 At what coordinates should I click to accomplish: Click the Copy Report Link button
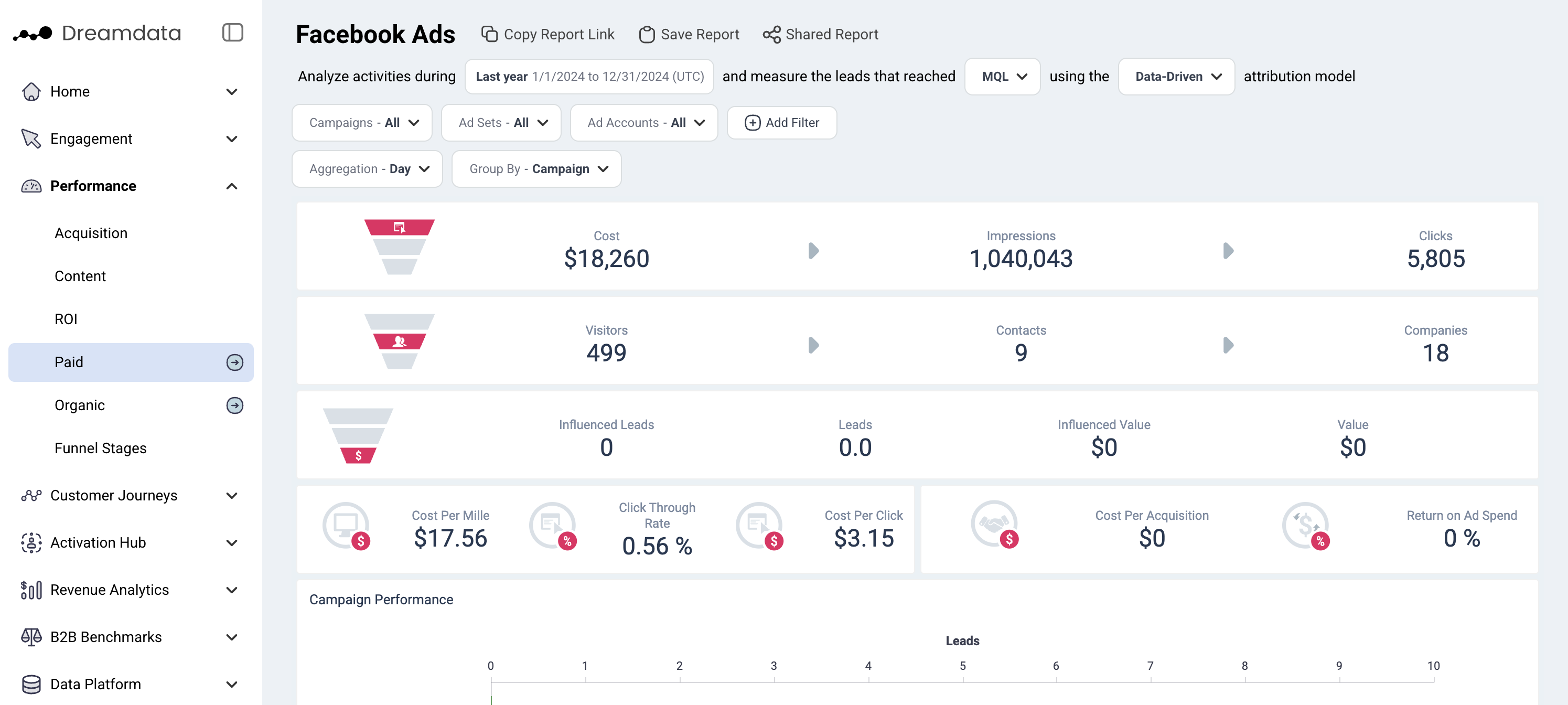[x=548, y=35]
